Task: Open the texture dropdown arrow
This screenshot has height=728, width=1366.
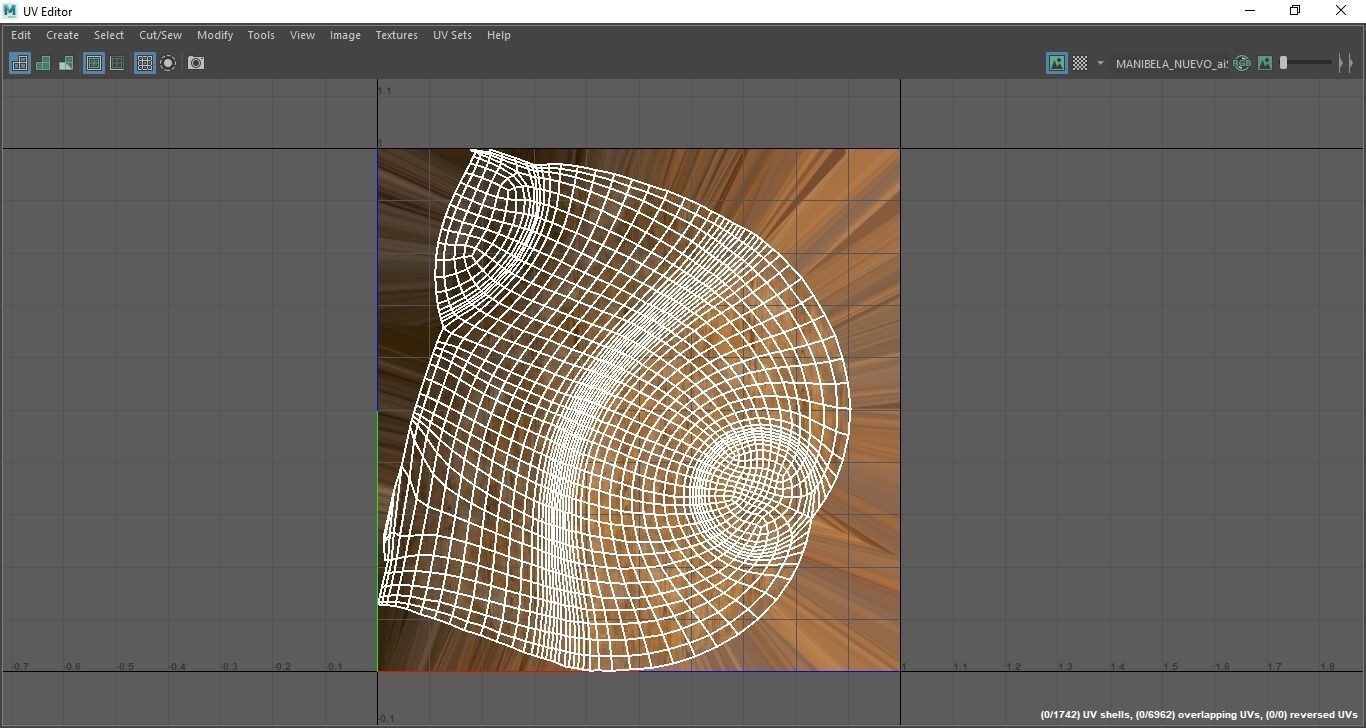Action: [1100, 63]
